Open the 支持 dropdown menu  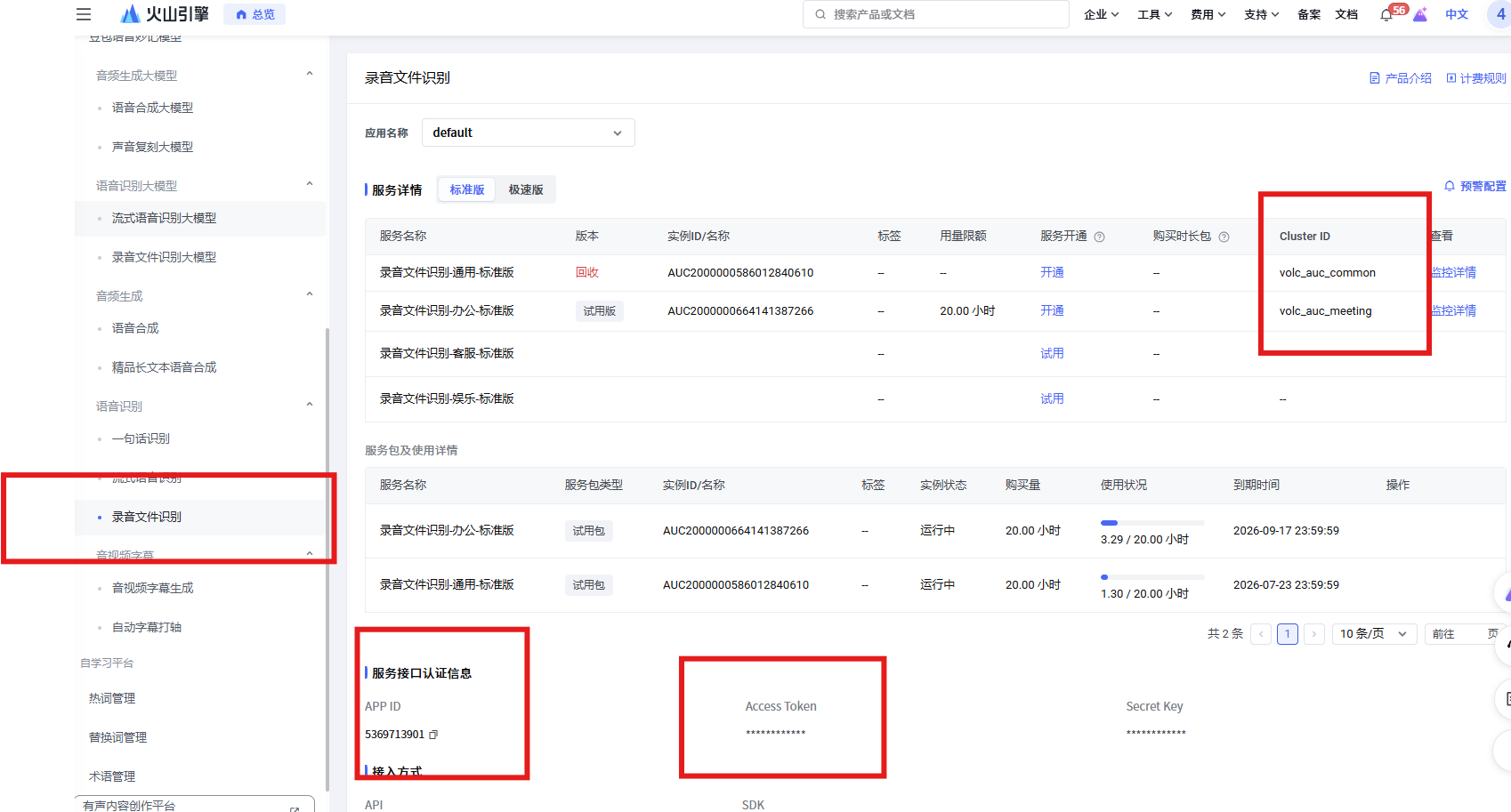coord(1262,14)
